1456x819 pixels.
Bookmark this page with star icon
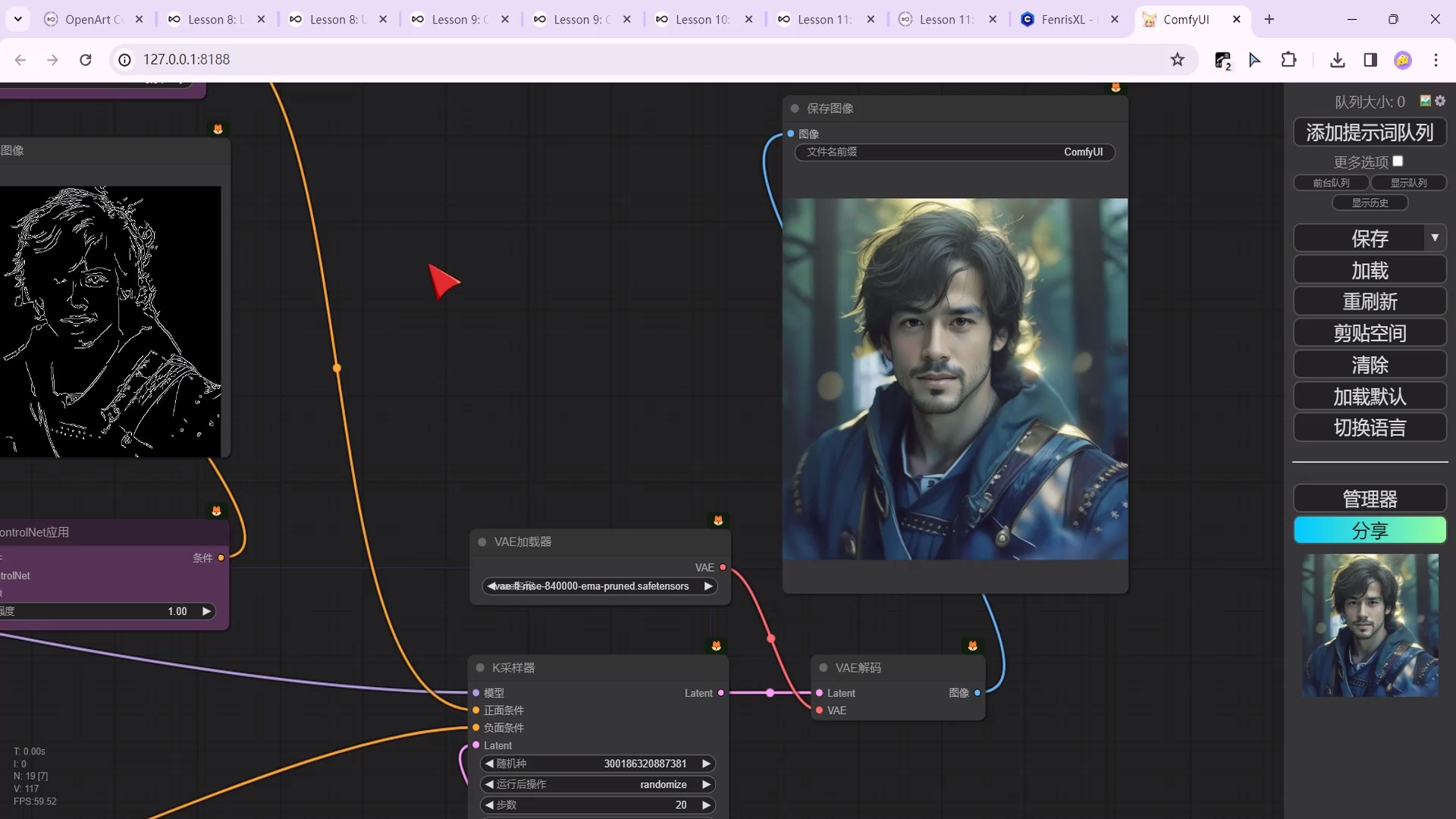(x=1177, y=59)
